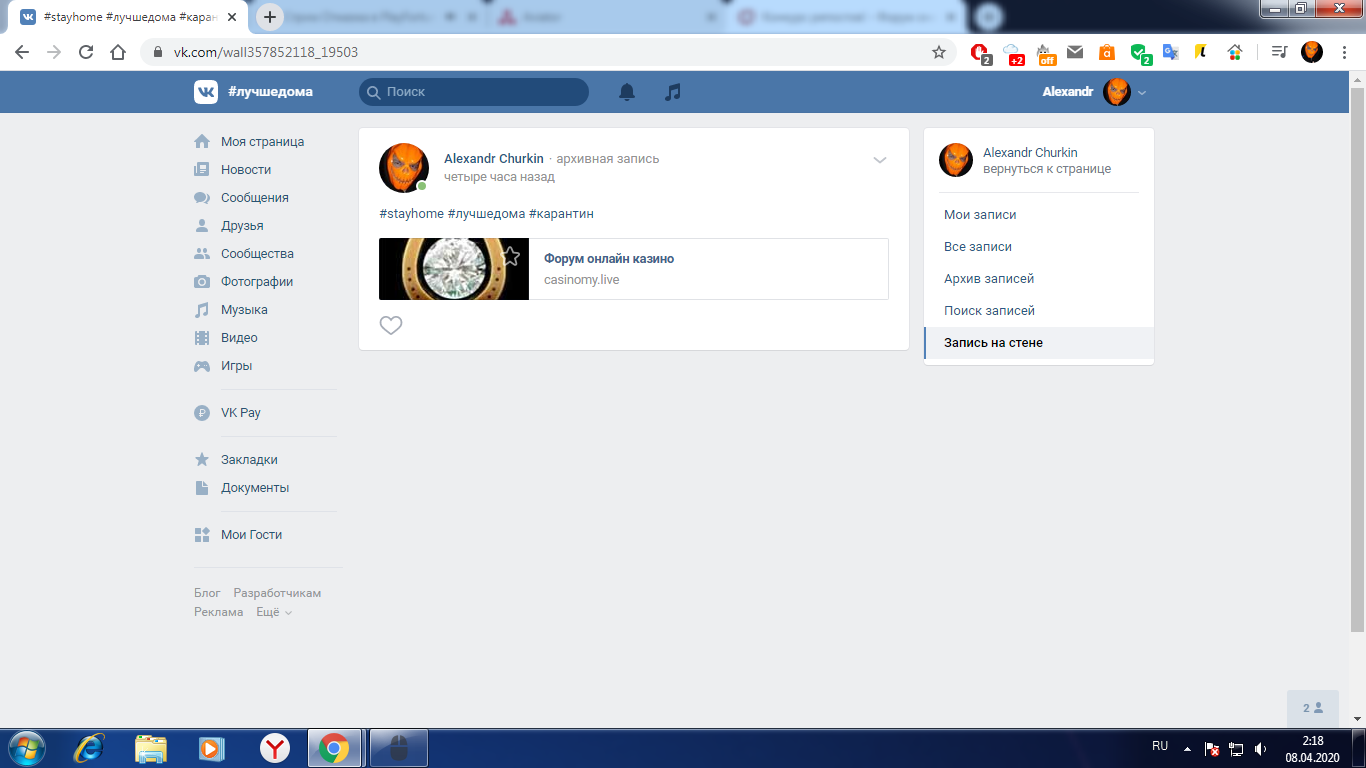The image size is (1366, 768).
Task: Open Видео in the left menu
Action: coord(239,338)
